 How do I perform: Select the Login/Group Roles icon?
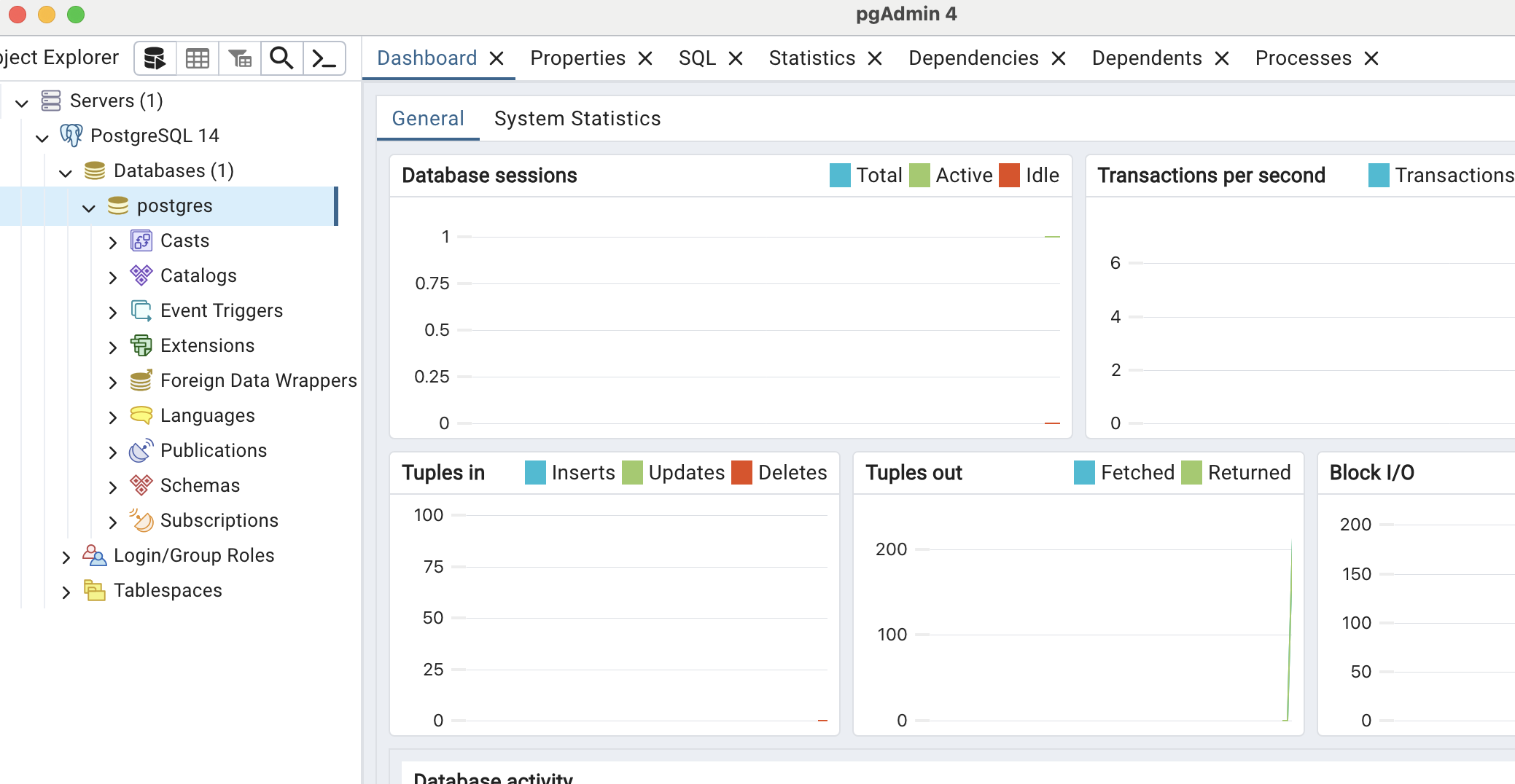95,555
